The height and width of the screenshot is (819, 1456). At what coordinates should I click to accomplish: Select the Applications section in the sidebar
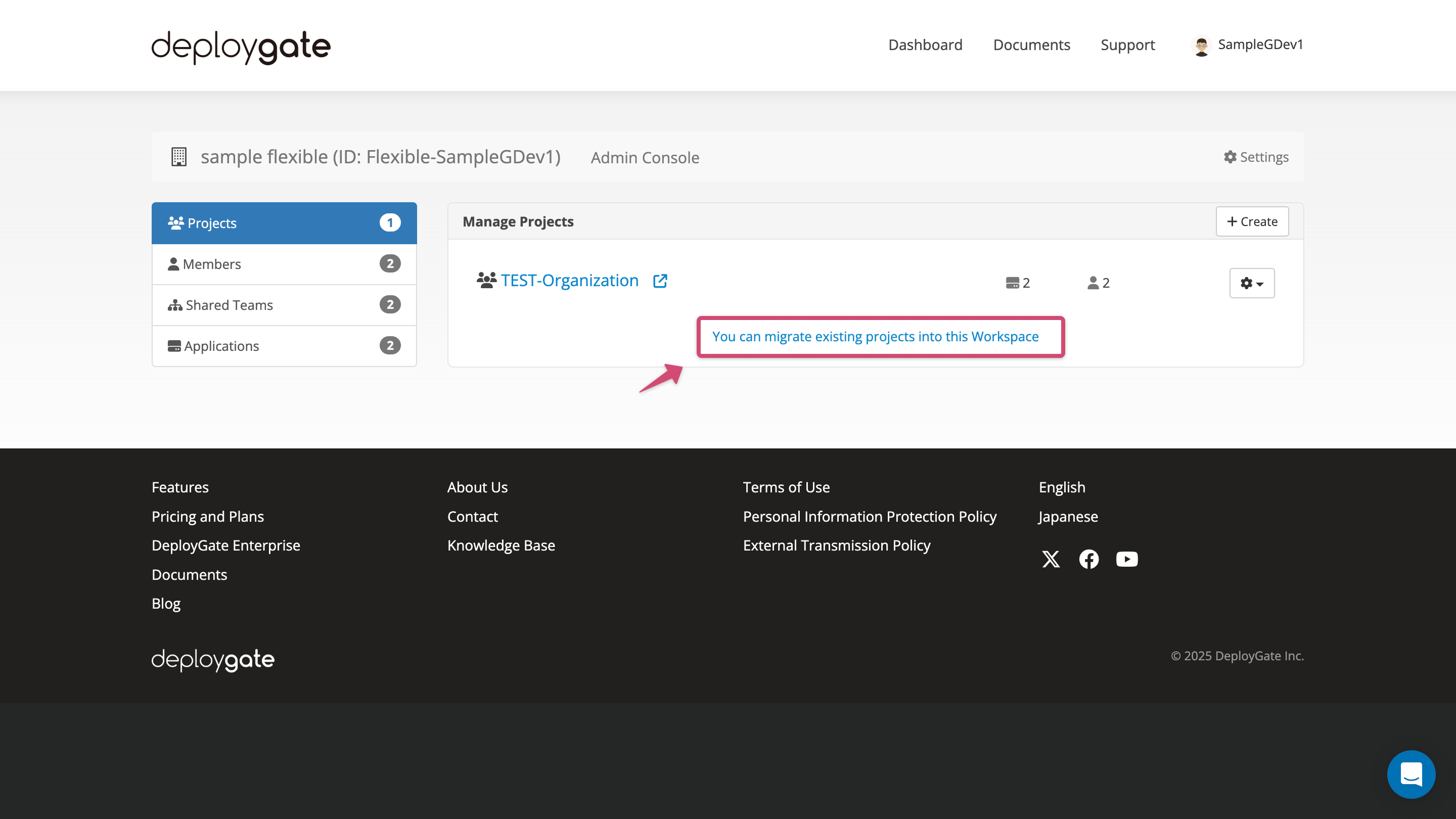coord(221,345)
